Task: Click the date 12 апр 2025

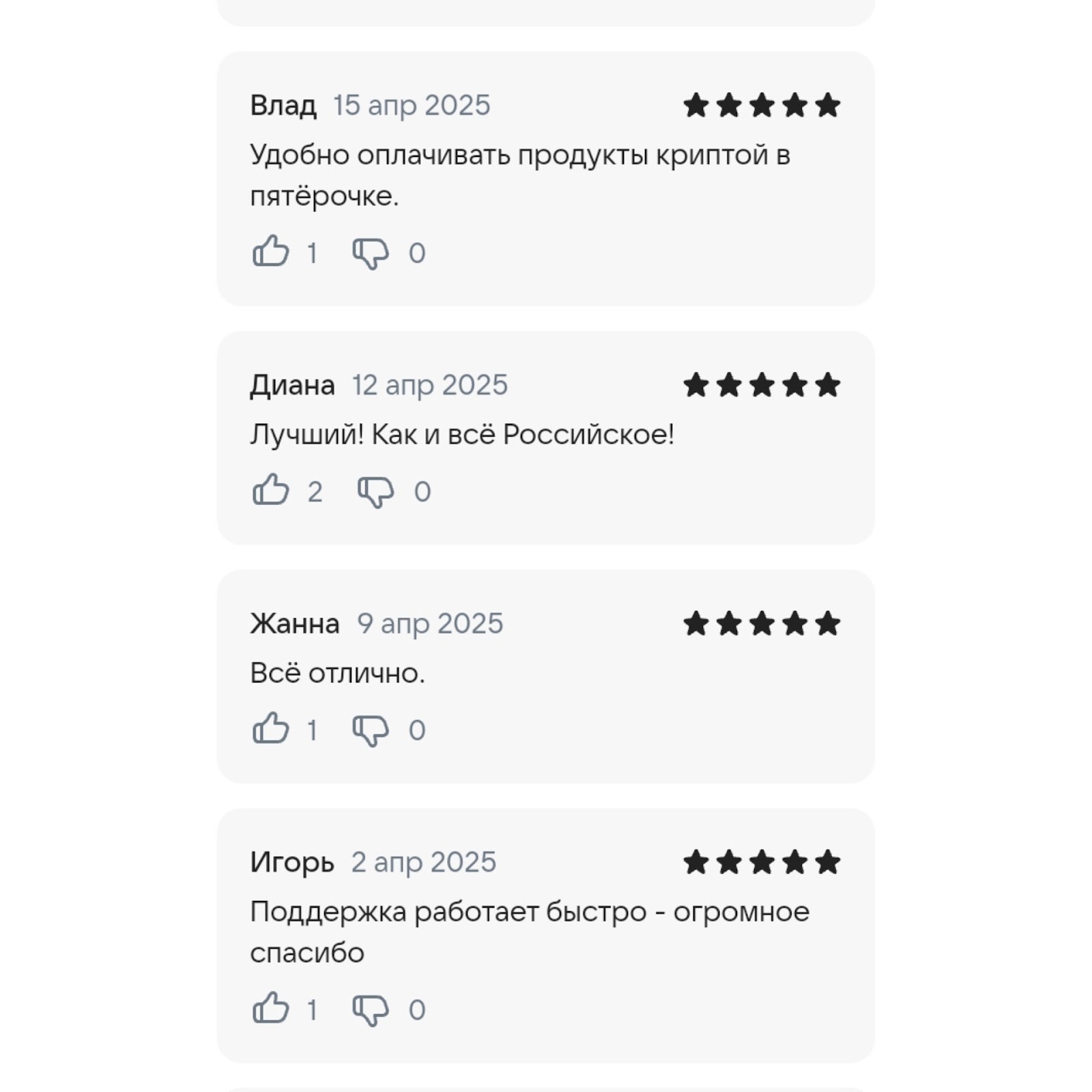Action: [x=430, y=386]
